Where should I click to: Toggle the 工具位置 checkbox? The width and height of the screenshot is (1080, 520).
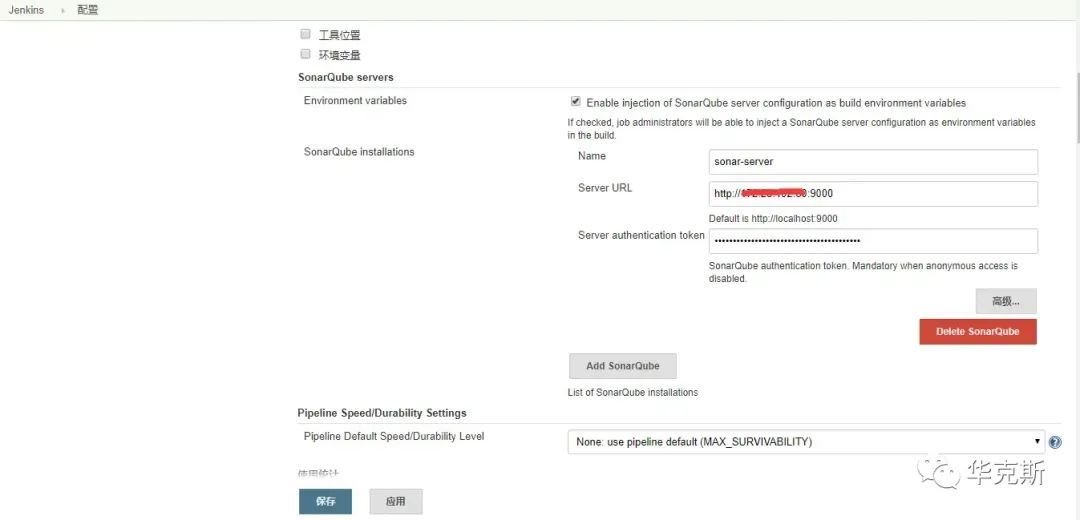click(306, 34)
